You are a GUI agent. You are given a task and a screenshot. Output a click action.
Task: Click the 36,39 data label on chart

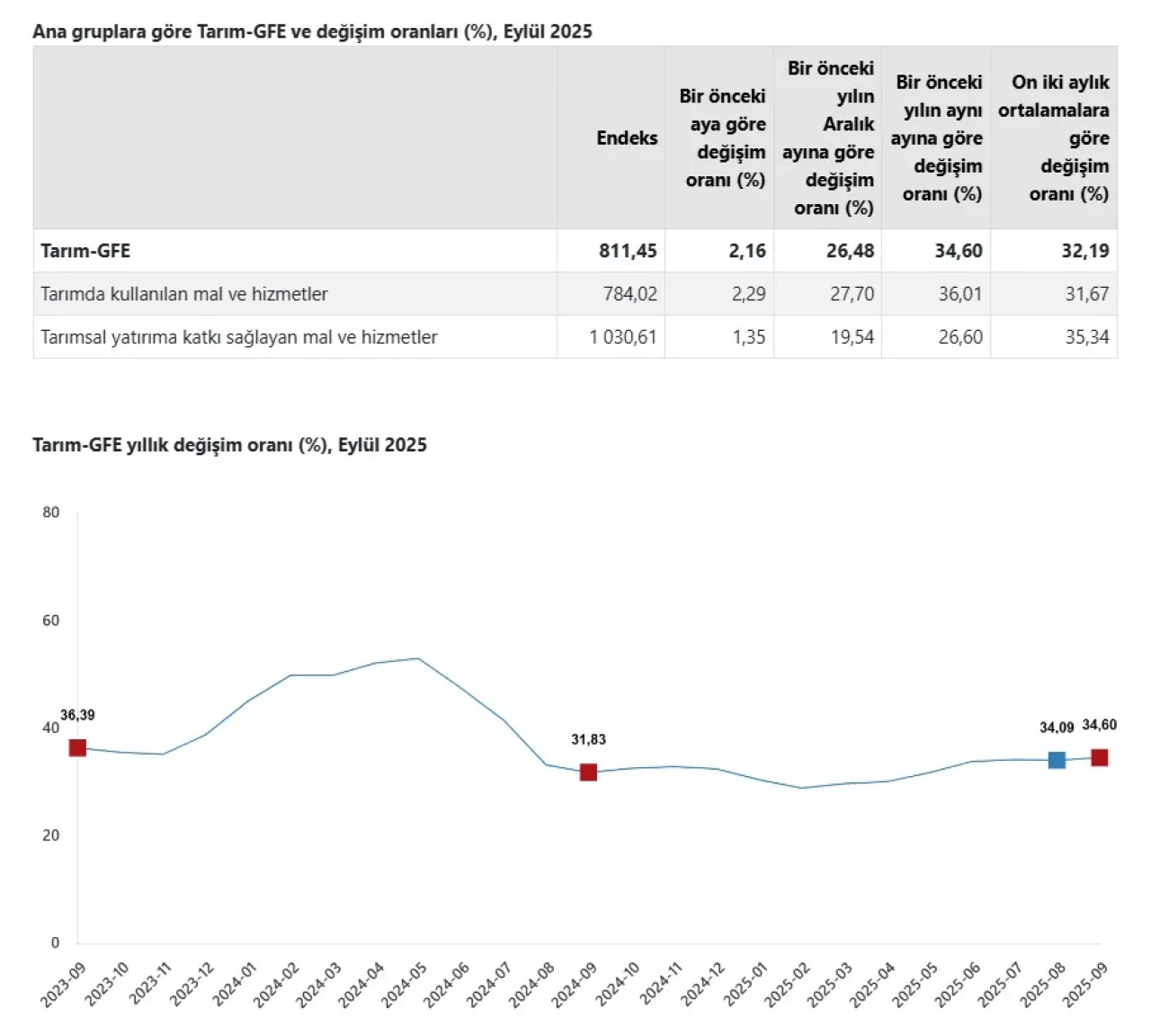77,716
